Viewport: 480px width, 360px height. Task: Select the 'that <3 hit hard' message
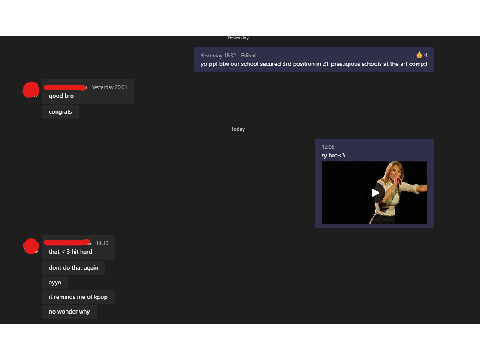[78, 248]
